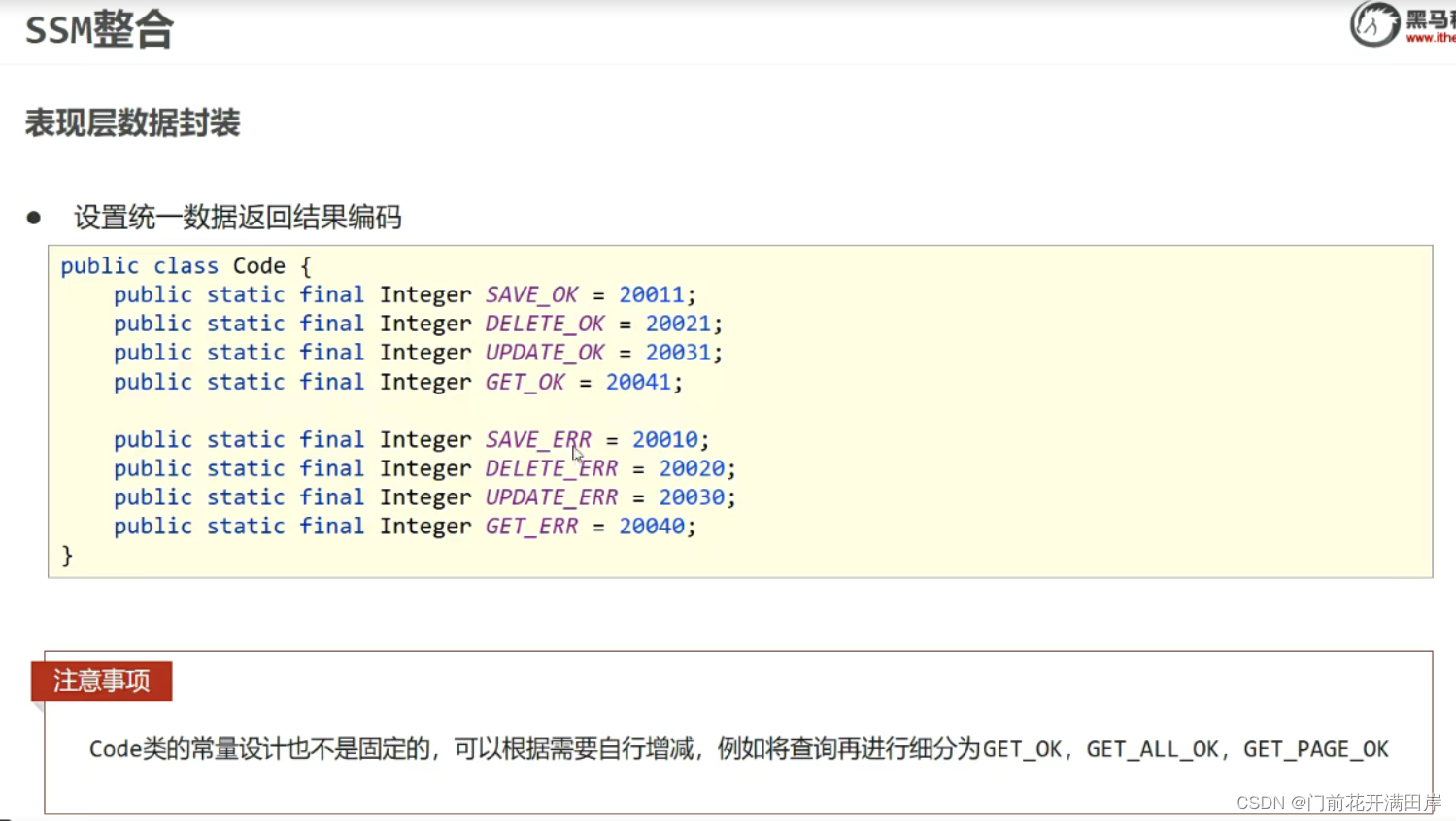
Task: Click the constant name SAVE_OK
Action: click(x=532, y=294)
